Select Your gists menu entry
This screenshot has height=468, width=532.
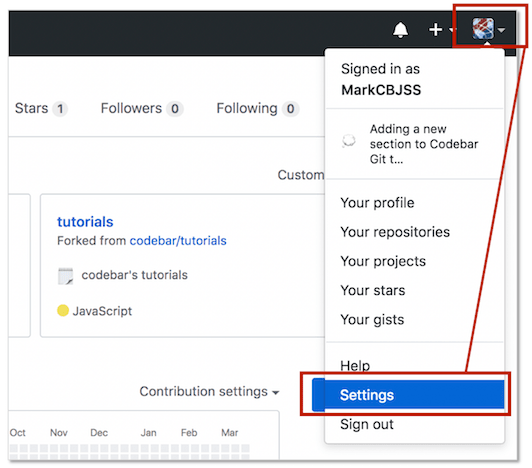[372, 320]
